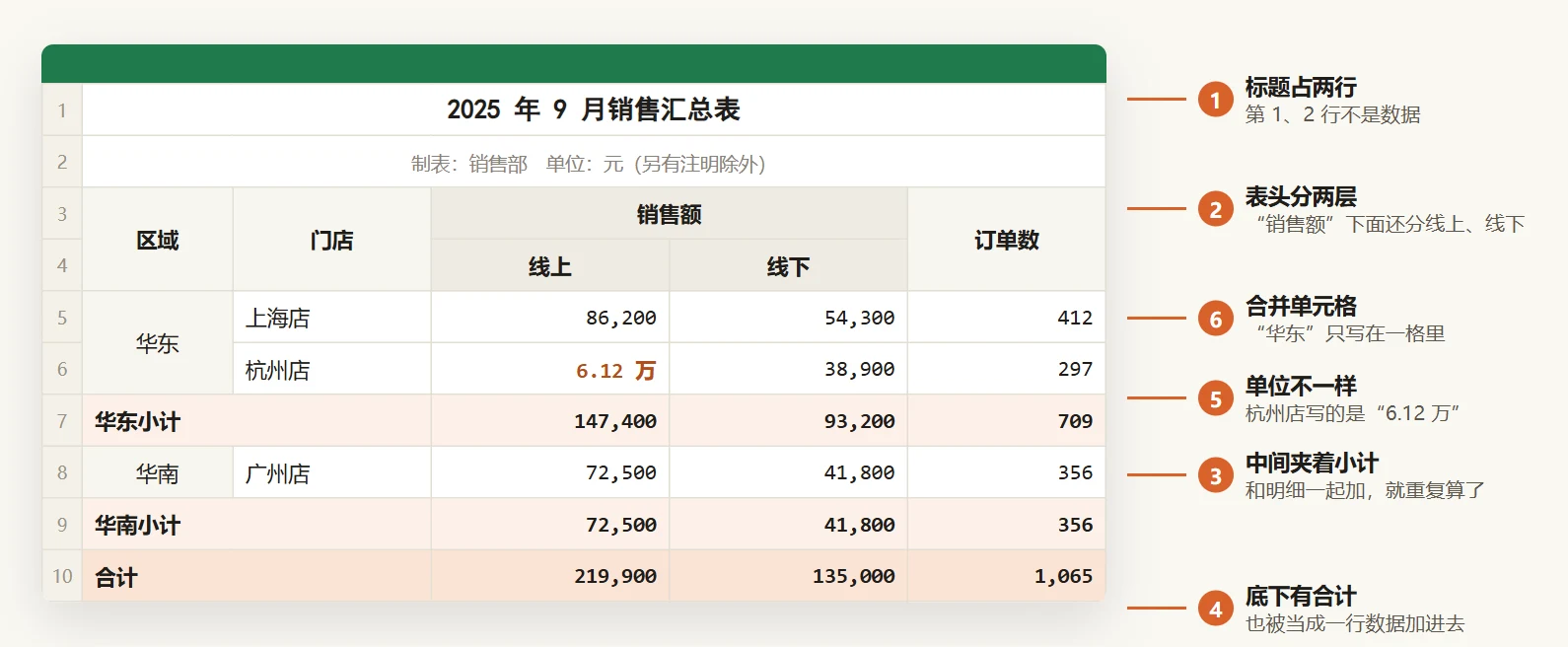Click the 订单数 column header cell
The width and height of the screenshot is (1568, 647).
[1007, 240]
